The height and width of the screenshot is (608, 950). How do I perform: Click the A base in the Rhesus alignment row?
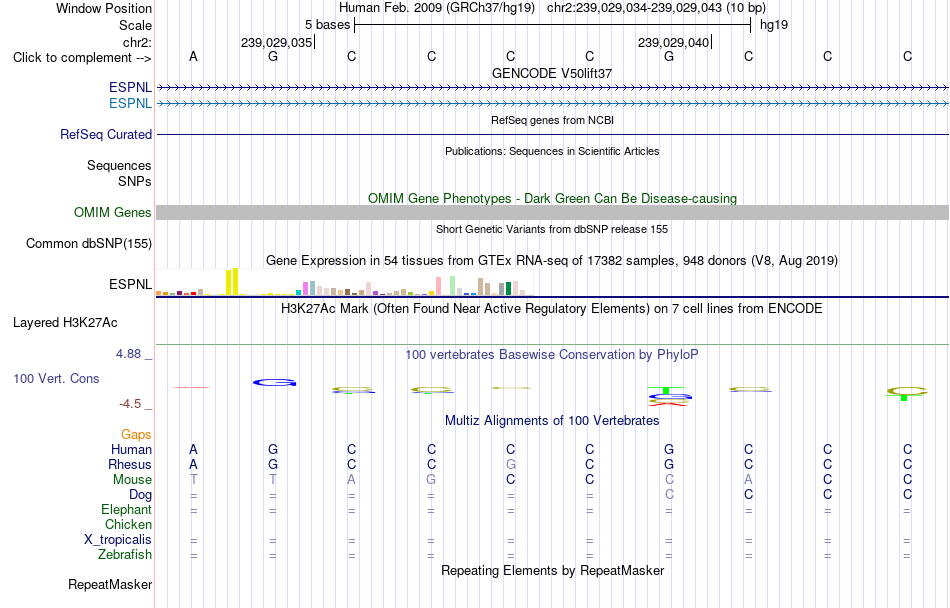tap(193, 464)
